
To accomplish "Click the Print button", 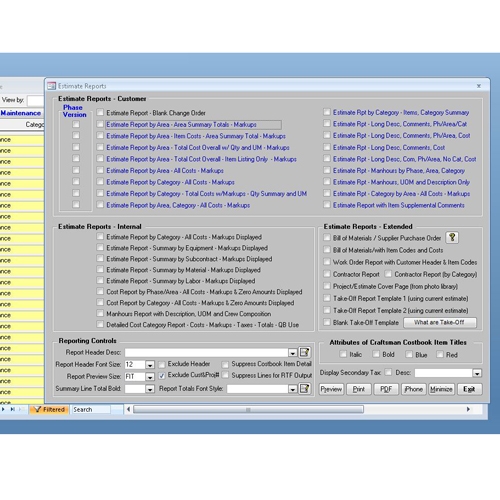I will point(359,389).
